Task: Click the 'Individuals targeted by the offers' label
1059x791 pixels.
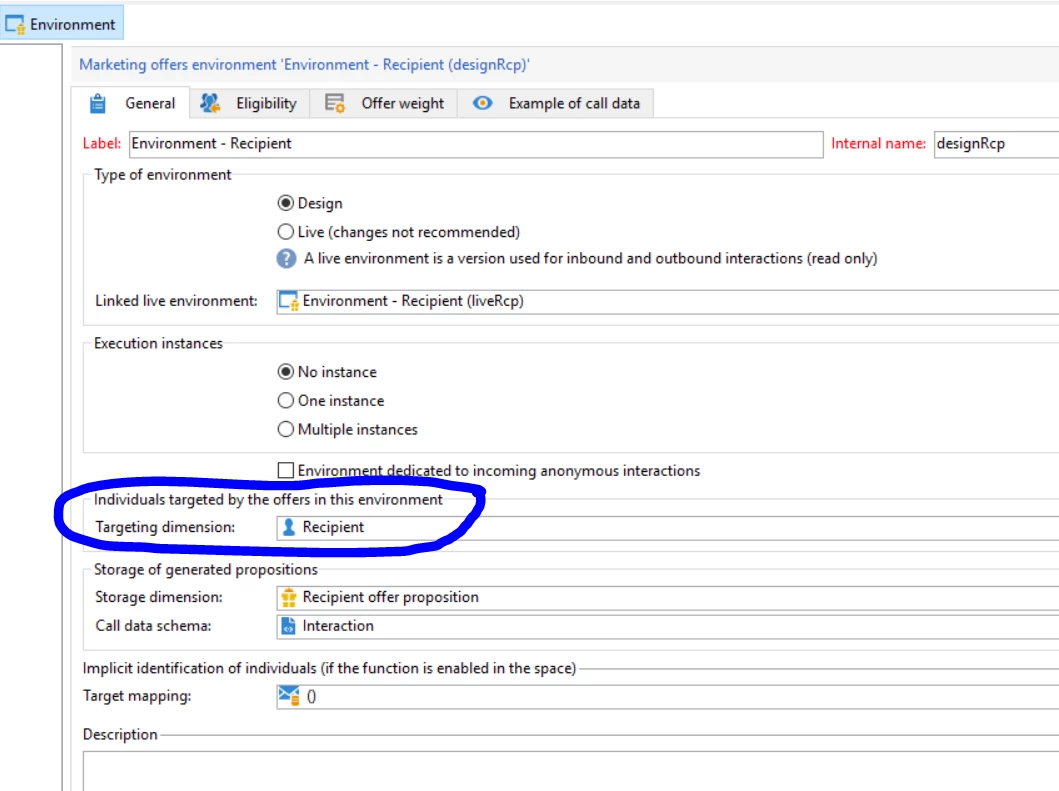Action: click(x=268, y=499)
